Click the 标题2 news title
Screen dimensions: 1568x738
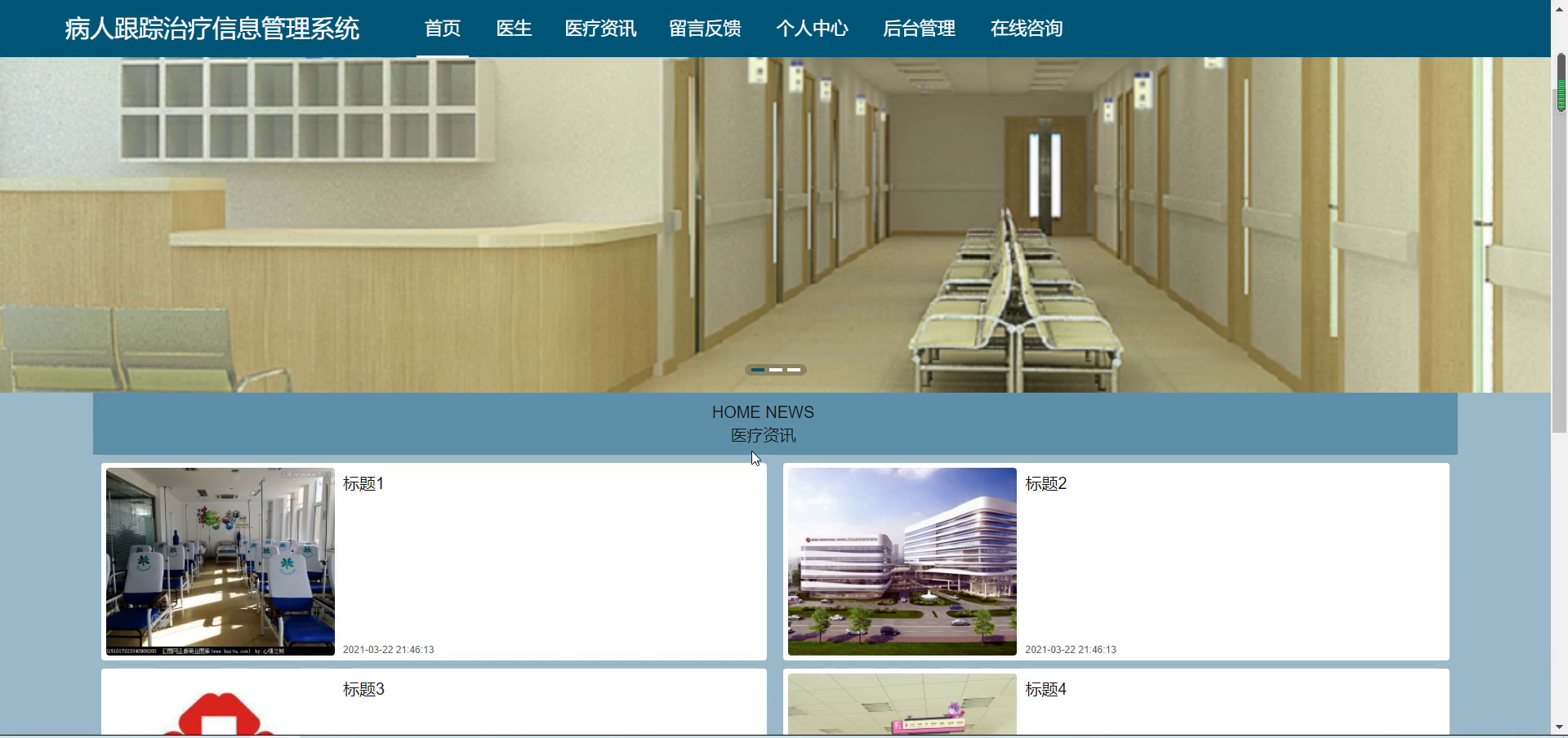pos(1046,484)
